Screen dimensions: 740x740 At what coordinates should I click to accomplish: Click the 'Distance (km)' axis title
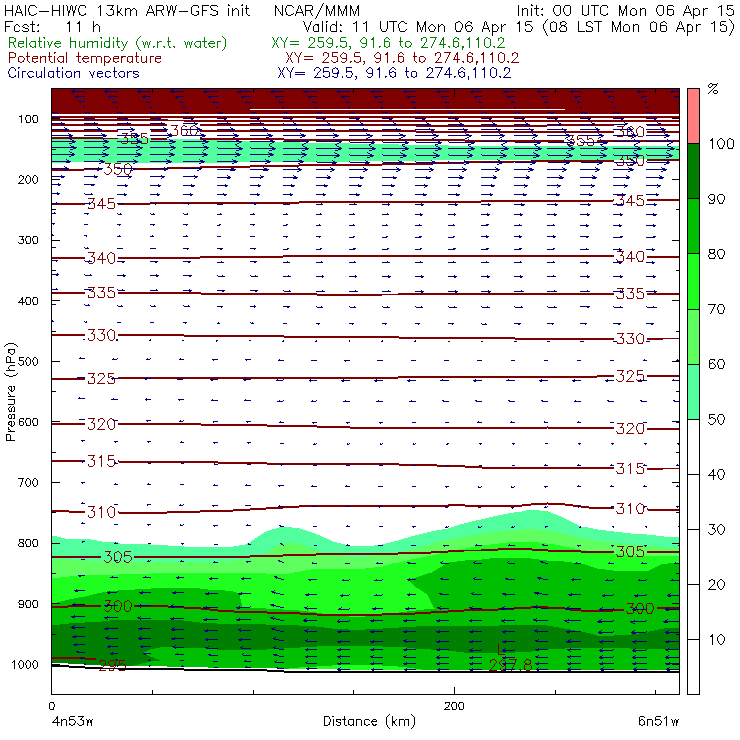tap(370, 722)
